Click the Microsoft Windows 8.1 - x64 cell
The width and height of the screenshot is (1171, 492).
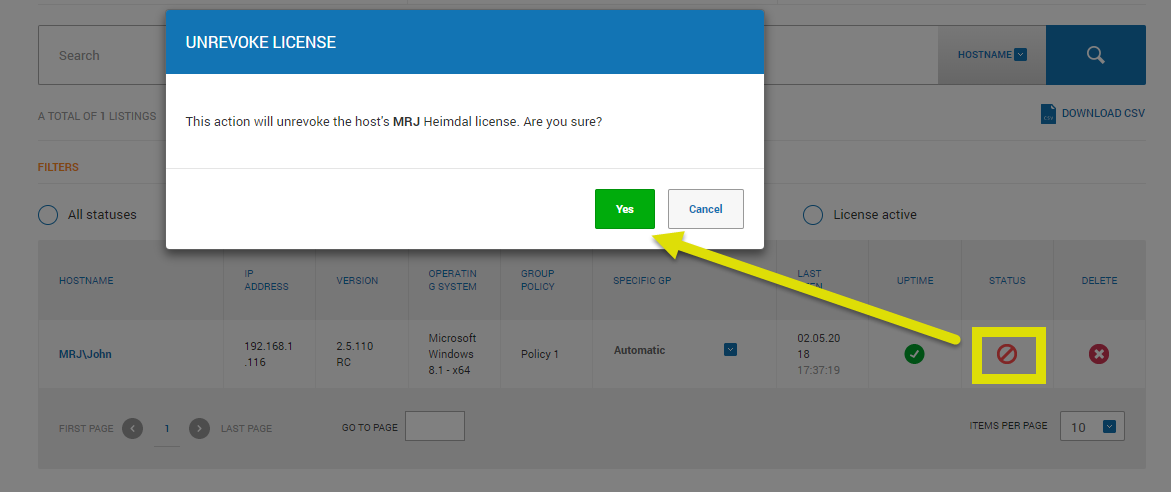click(453, 354)
